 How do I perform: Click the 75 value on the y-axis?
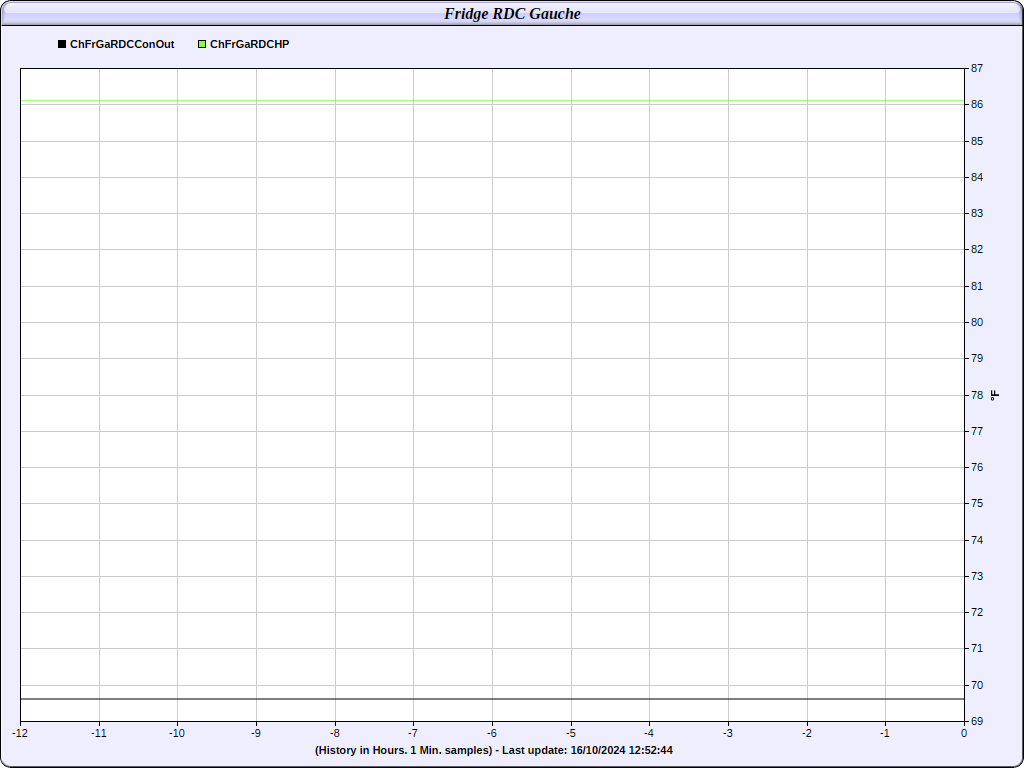click(x=976, y=503)
